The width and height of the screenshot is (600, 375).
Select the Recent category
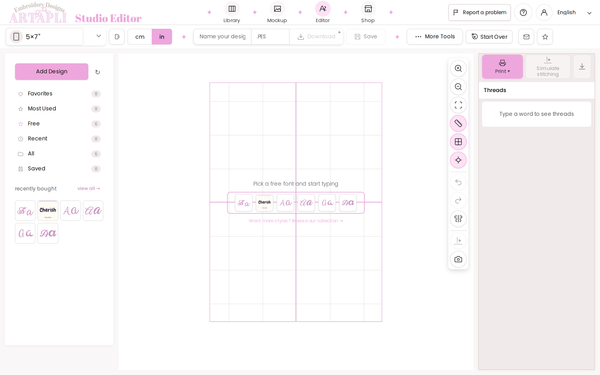59,139
